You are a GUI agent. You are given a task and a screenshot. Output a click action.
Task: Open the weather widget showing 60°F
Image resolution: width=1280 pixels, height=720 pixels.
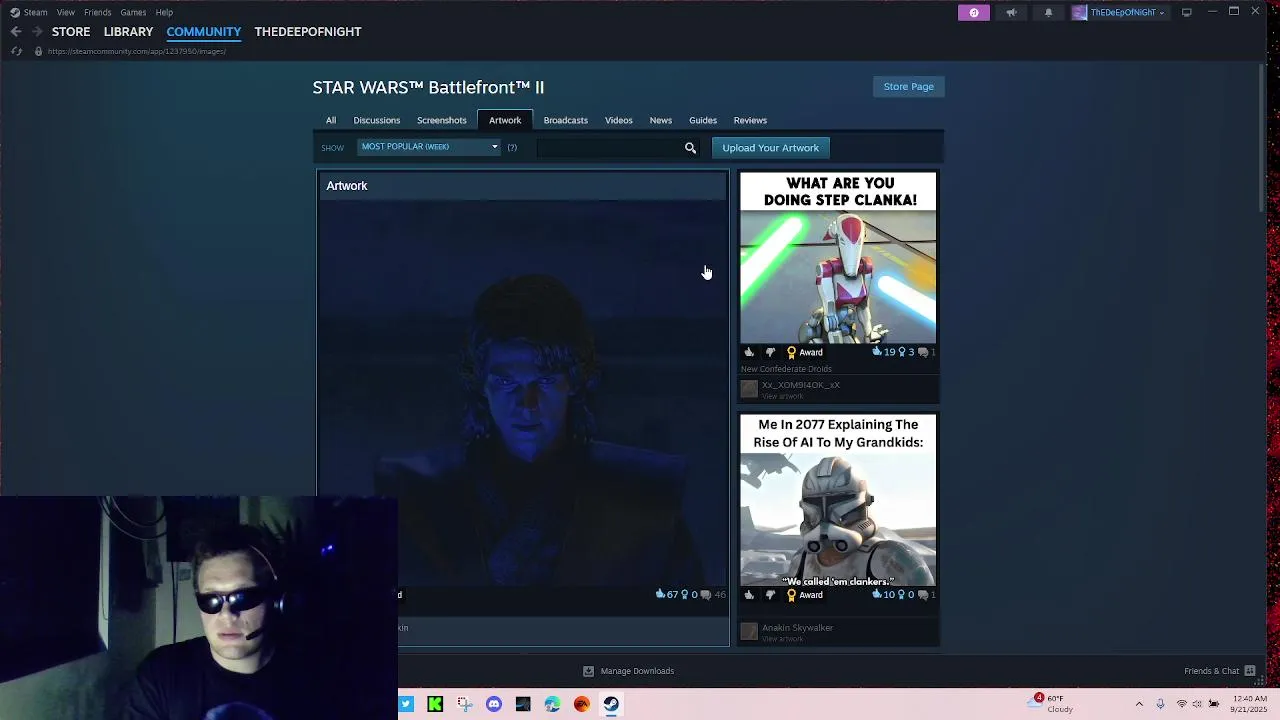(1052, 704)
